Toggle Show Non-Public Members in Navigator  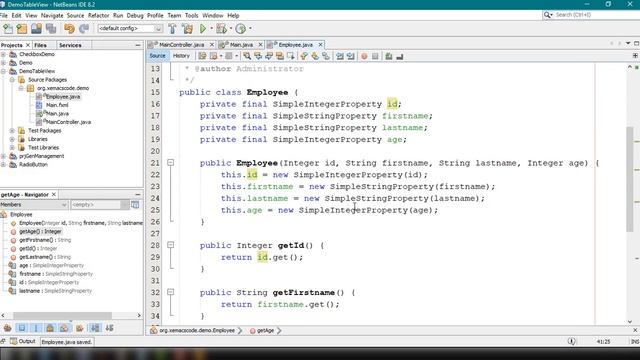[x=50, y=328]
